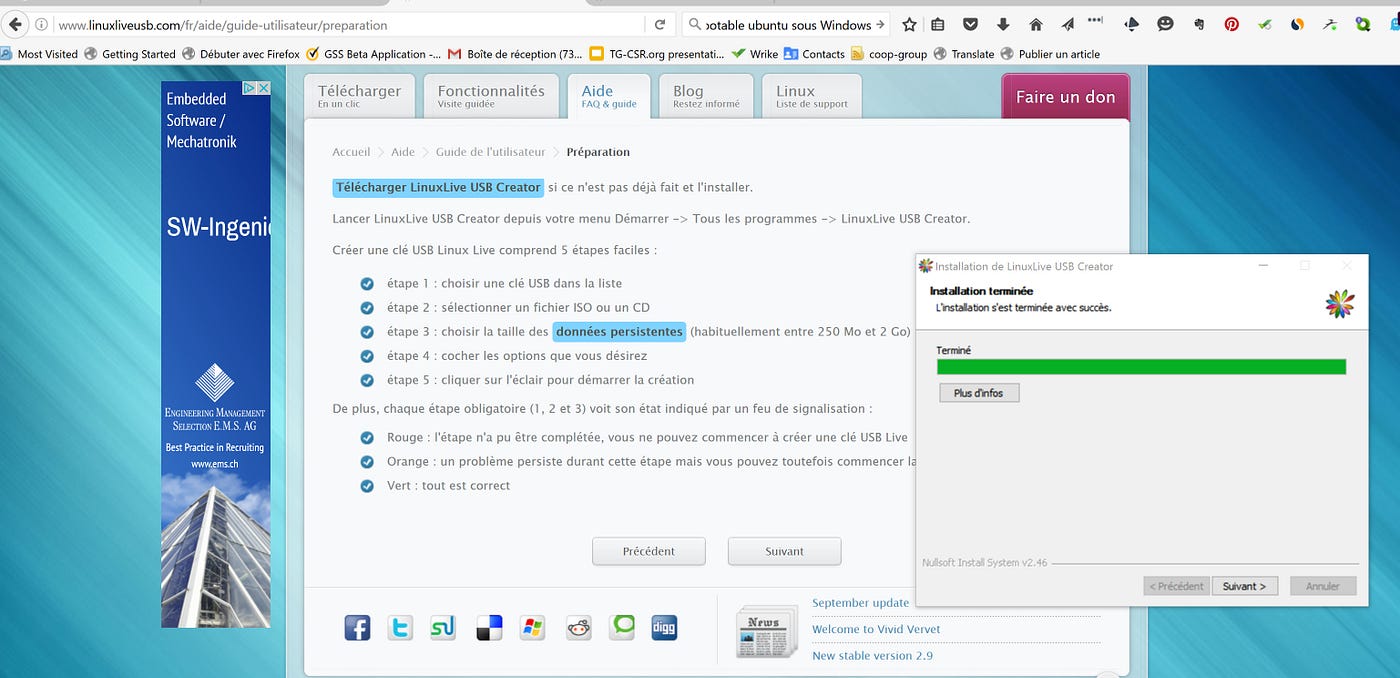The image size is (1400, 678).
Task: Open the September update news link
Action: [861, 603]
